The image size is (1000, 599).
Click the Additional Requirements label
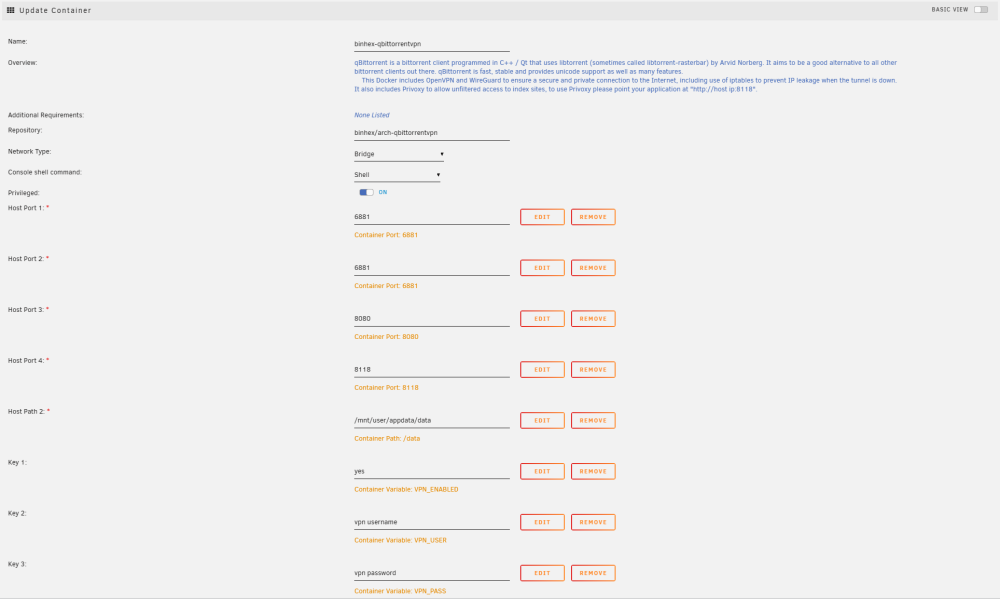(x=46, y=115)
